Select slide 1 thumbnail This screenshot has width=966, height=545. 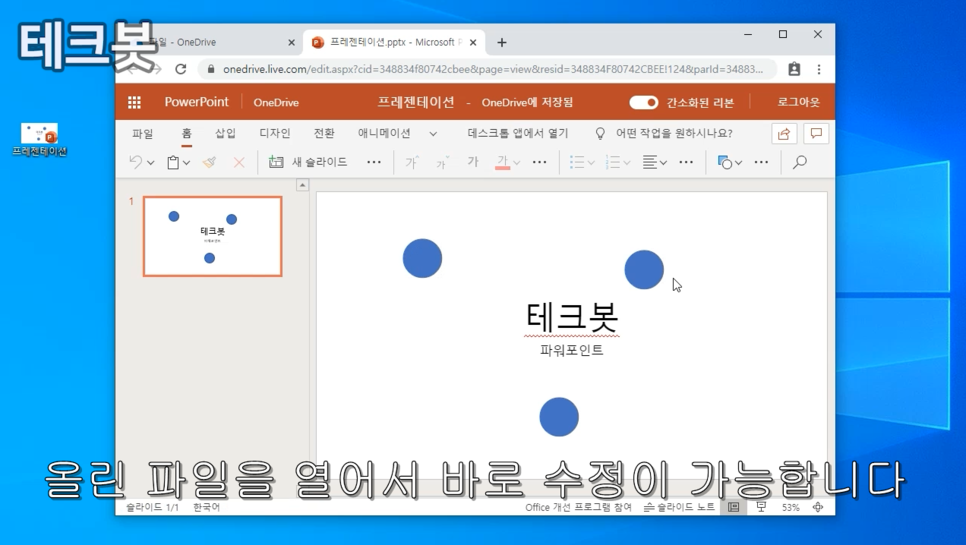[x=213, y=236]
